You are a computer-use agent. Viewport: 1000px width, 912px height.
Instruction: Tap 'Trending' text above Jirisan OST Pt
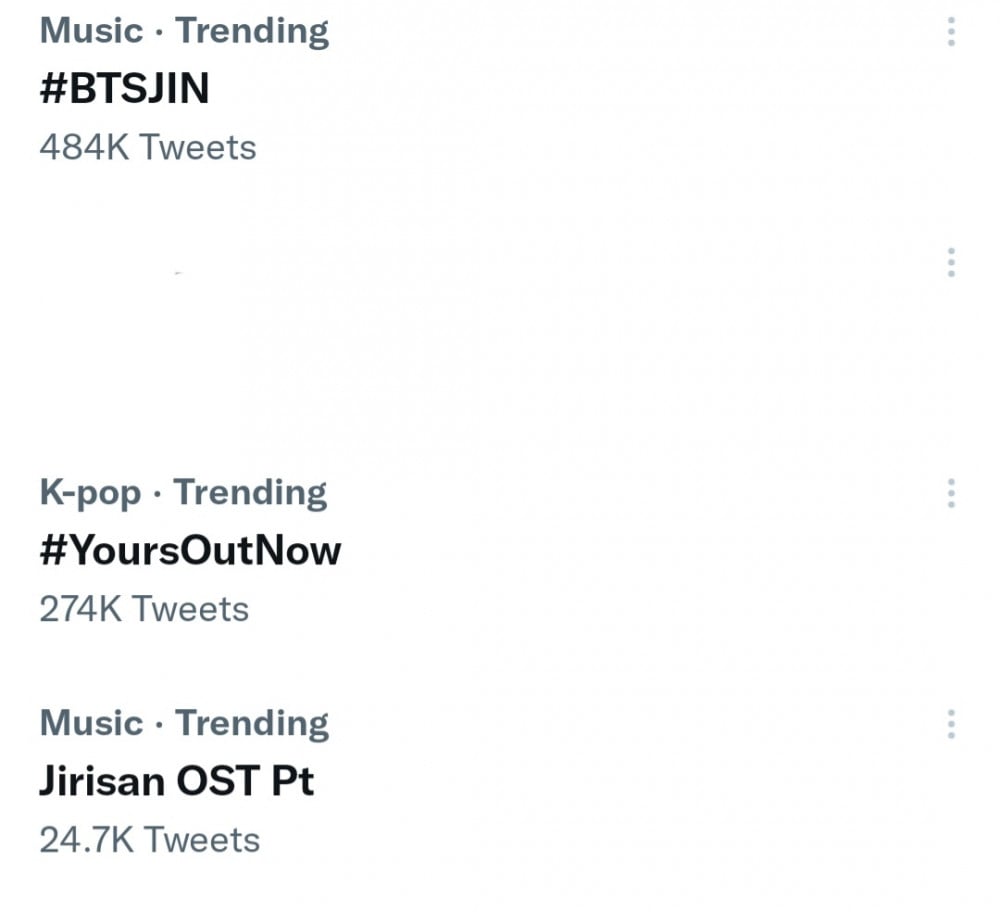tap(252, 724)
